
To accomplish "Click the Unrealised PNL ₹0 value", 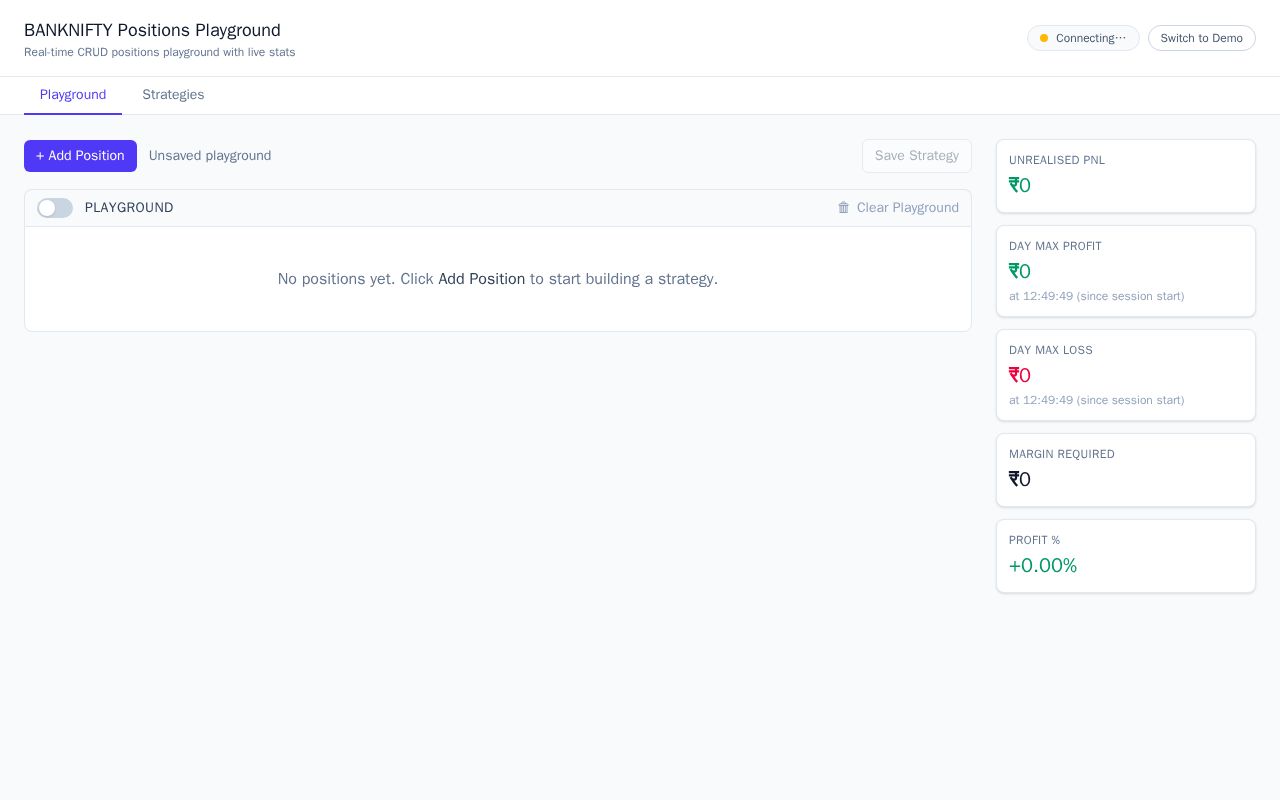I will tap(1020, 186).
